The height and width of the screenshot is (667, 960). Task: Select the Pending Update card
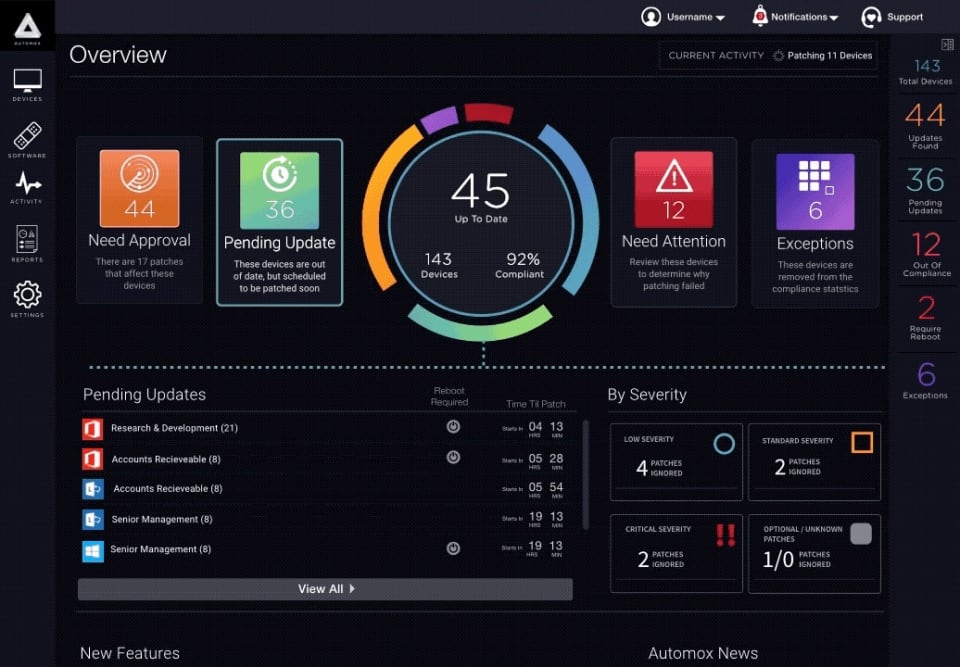[279, 222]
